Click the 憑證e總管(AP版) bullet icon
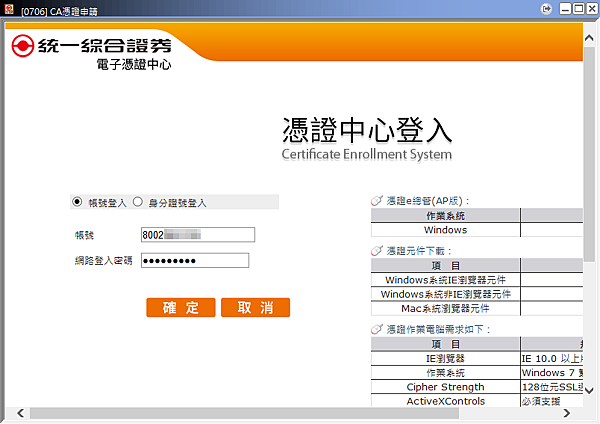Screen dimensions: 600x424 pyautogui.click(x=377, y=200)
